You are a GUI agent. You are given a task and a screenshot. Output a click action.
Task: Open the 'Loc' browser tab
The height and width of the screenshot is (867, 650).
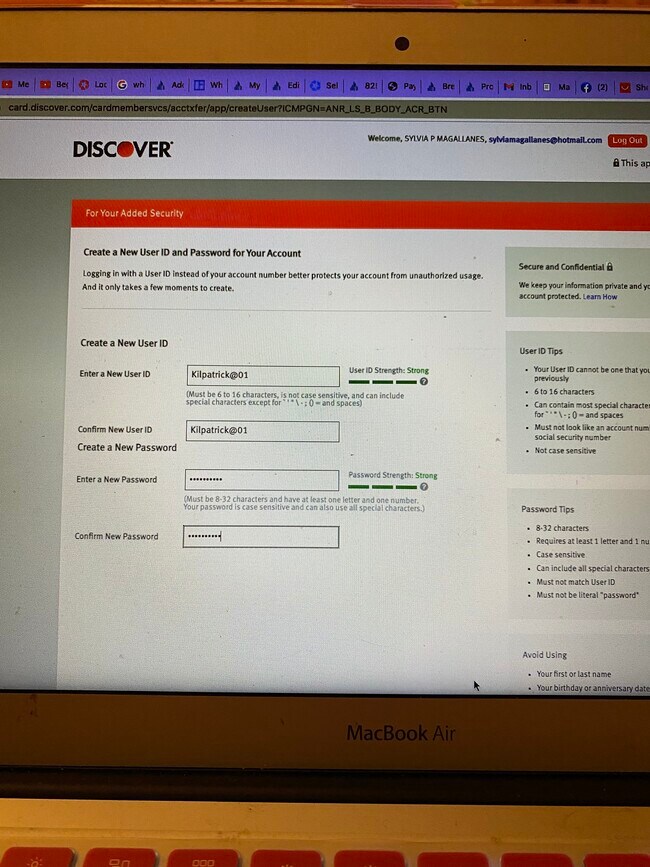click(x=93, y=85)
